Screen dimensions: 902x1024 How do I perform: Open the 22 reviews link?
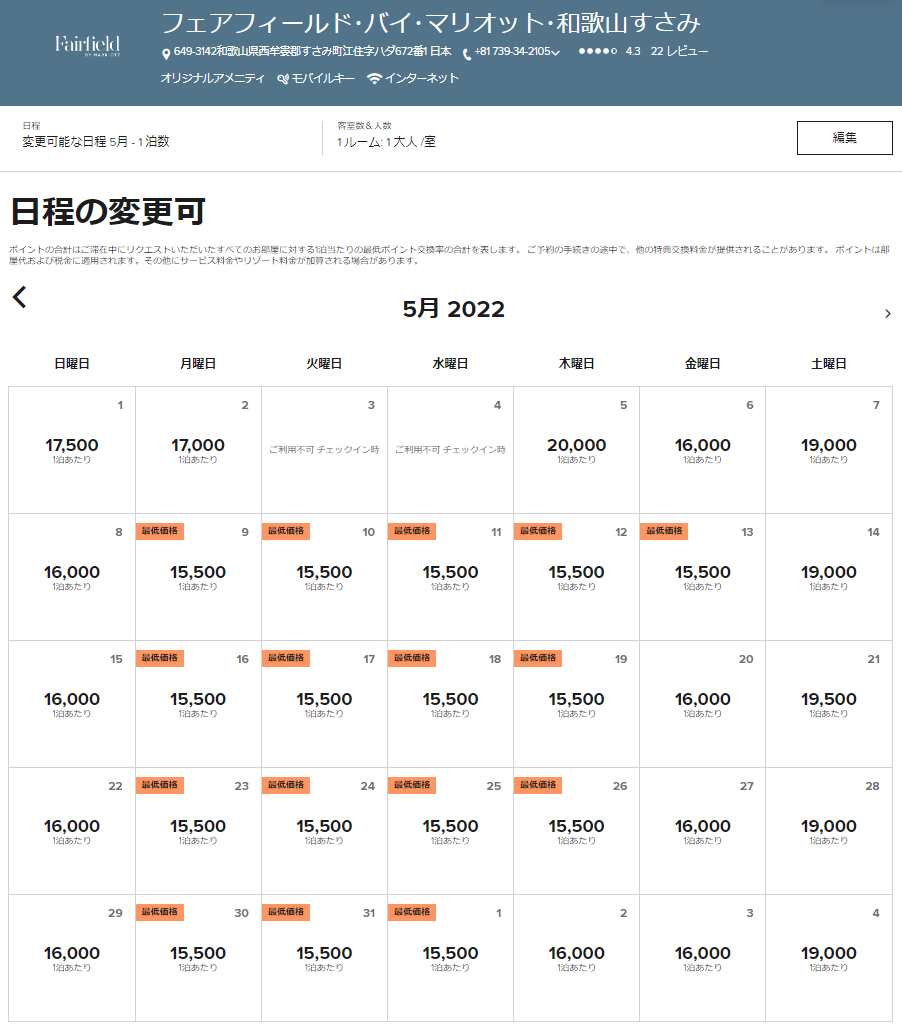tap(679, 52)
